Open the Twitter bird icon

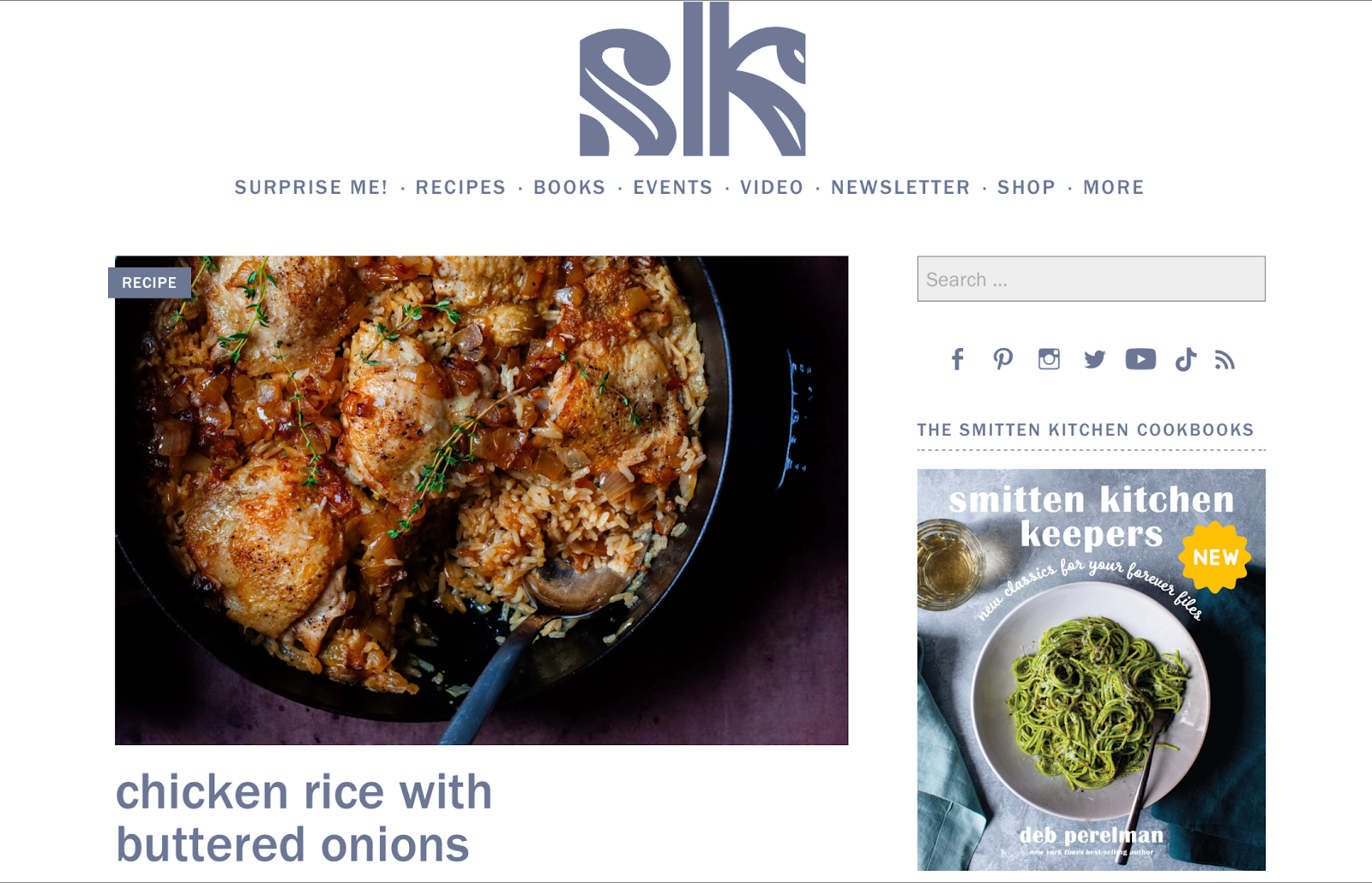pyautogui.click(x=1094, y=359)
